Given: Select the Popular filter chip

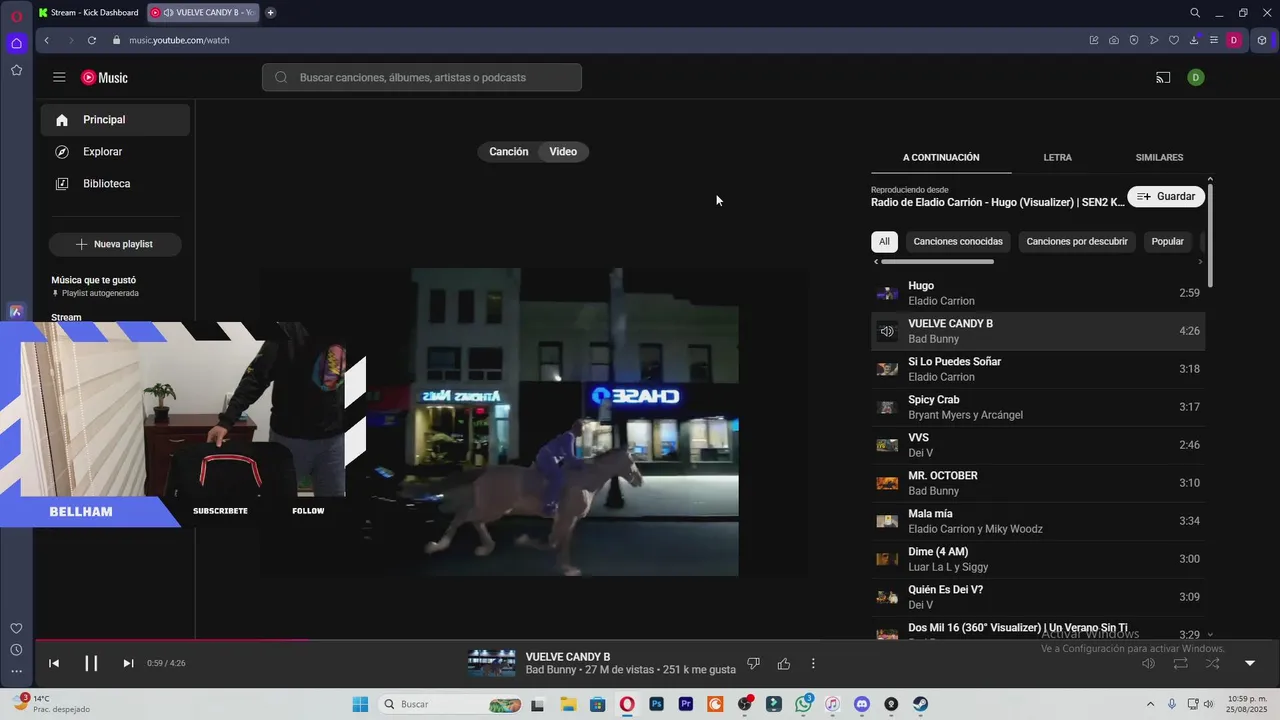Looking at the screenshot, I should point(1167,241).
